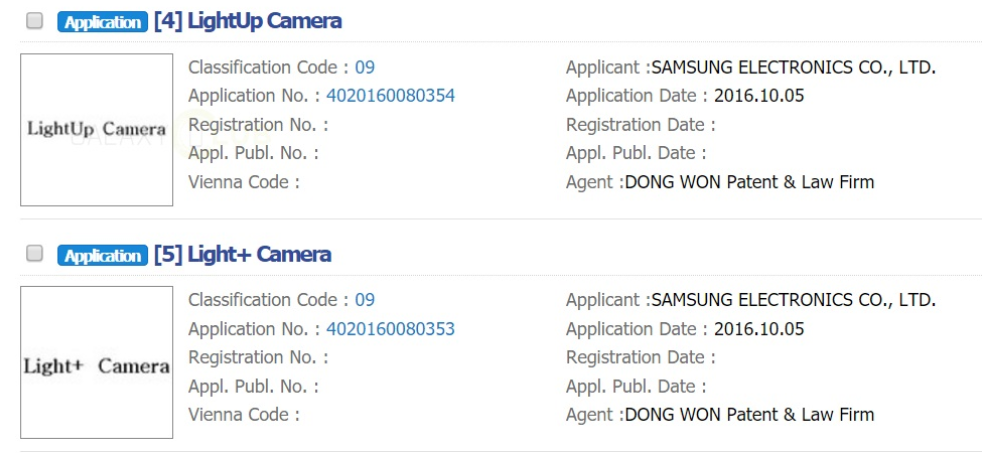Image resolution: width=982 pixels, height=467 pixels.
Task: Click the DONG WON agent name in entry [5]
Action: pos(749,415)
